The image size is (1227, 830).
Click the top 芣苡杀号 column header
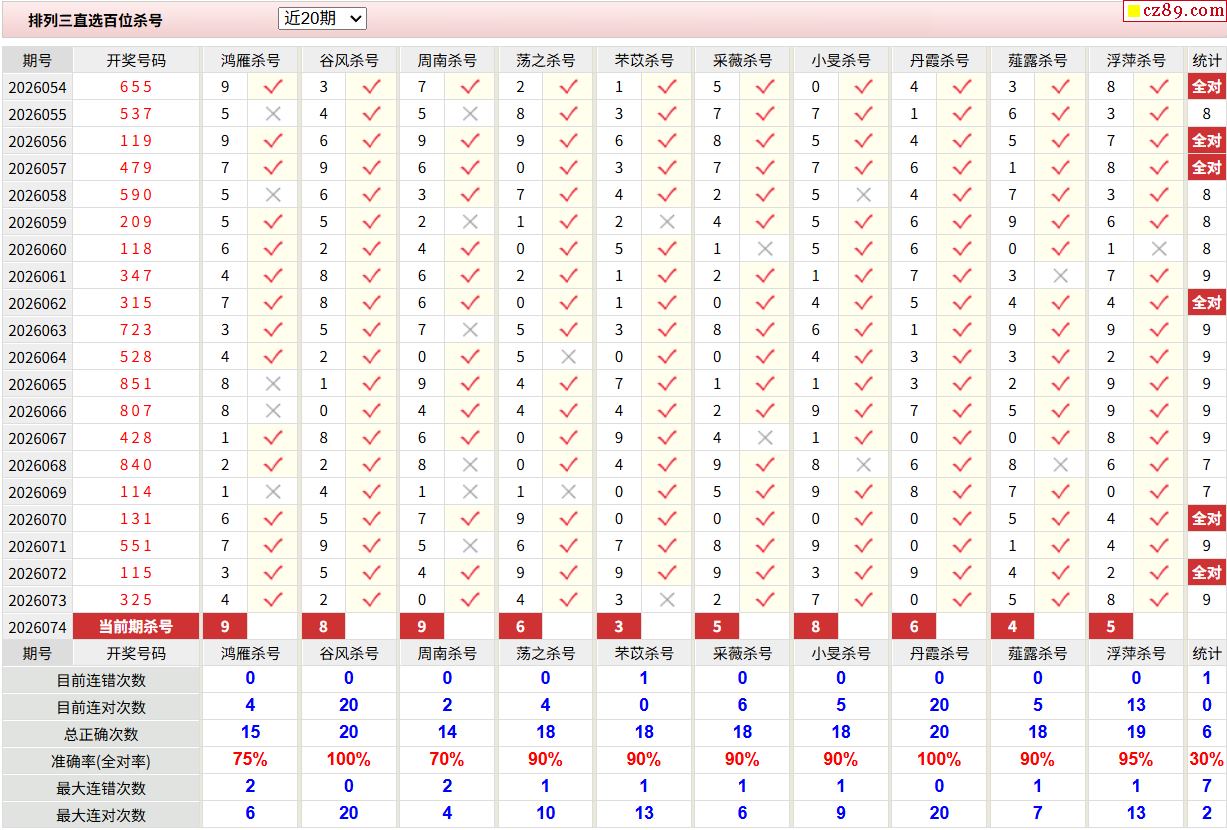(644, 60)
